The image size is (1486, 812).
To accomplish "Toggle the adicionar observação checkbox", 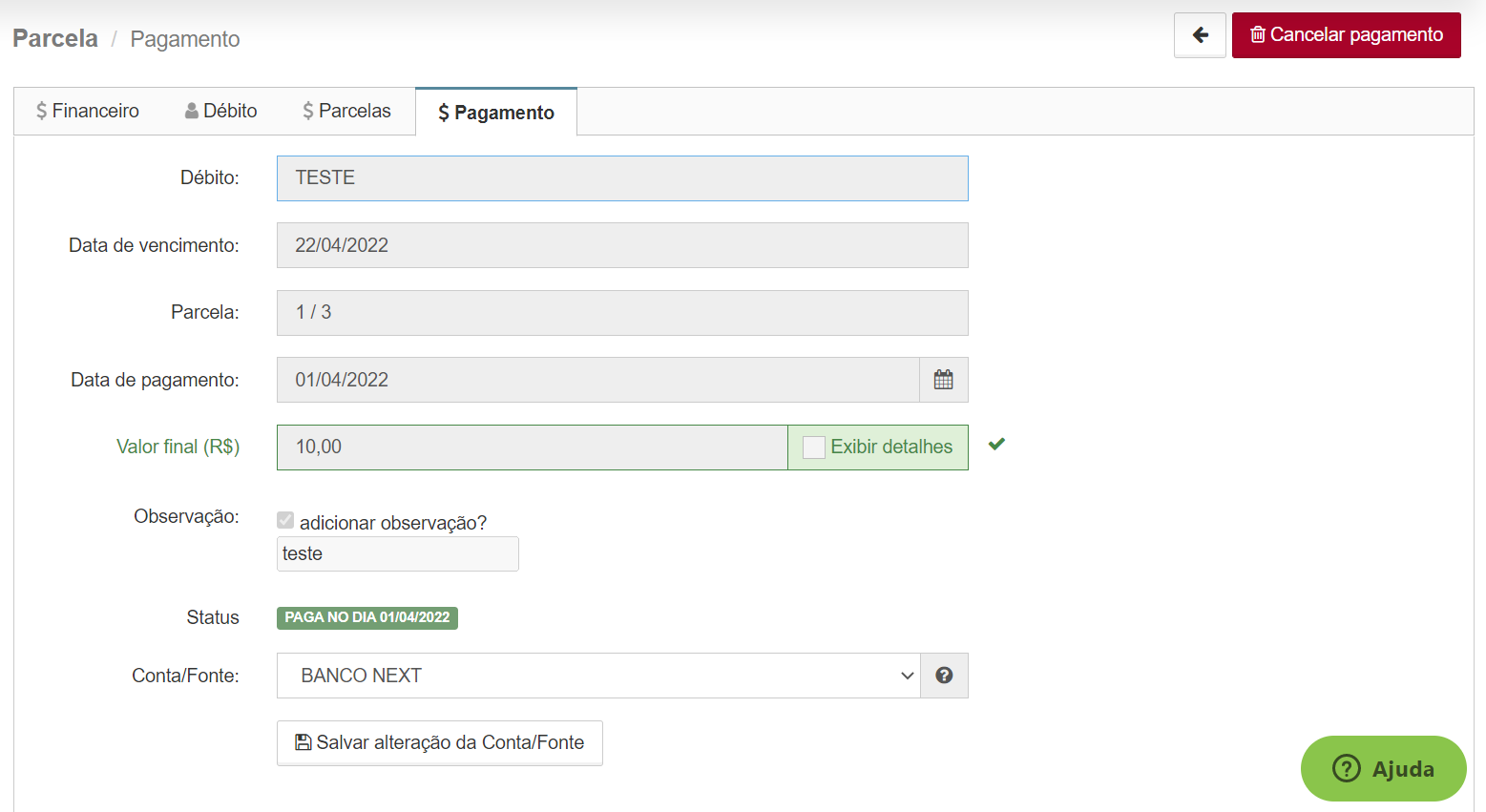I will 285,520.
